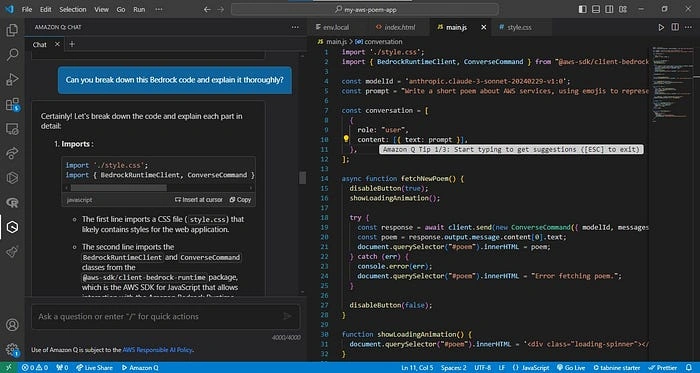Screen dimensions: 700x373
Task: Open the File menu
Action: tap(27, 9)
